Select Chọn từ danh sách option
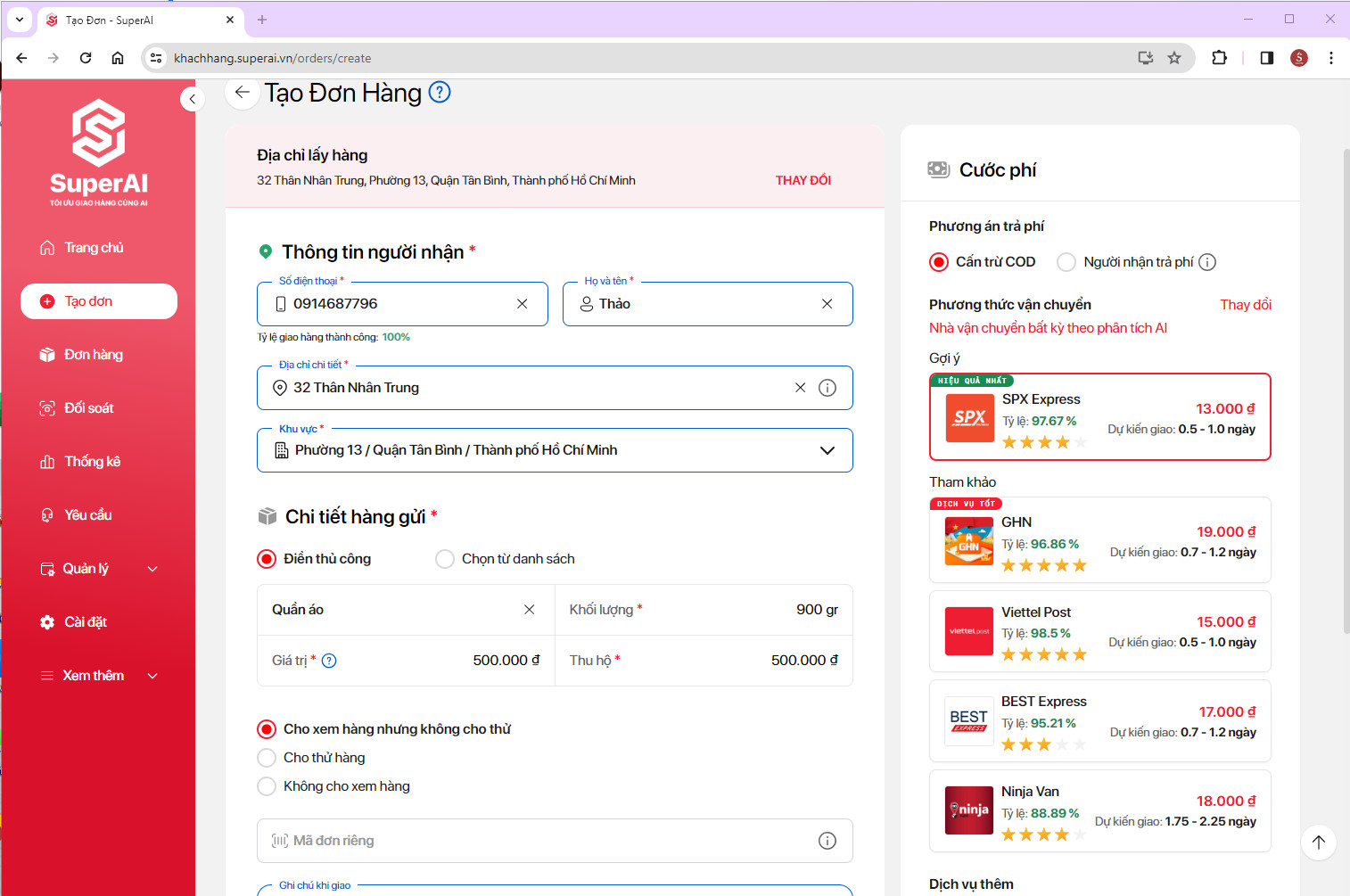 click(x=445, y=559)
